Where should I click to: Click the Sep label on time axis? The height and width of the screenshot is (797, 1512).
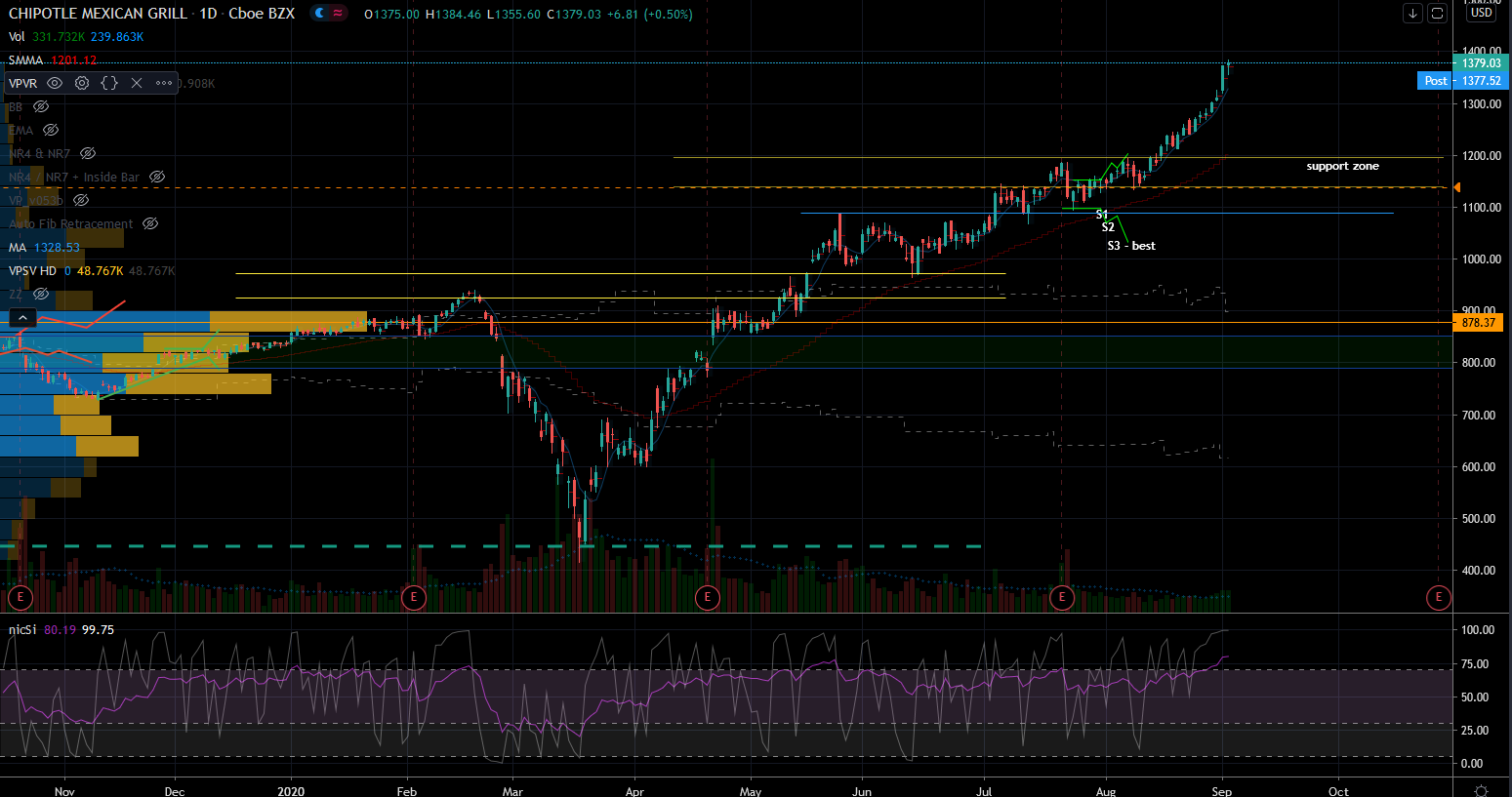tap(1222, 791)
